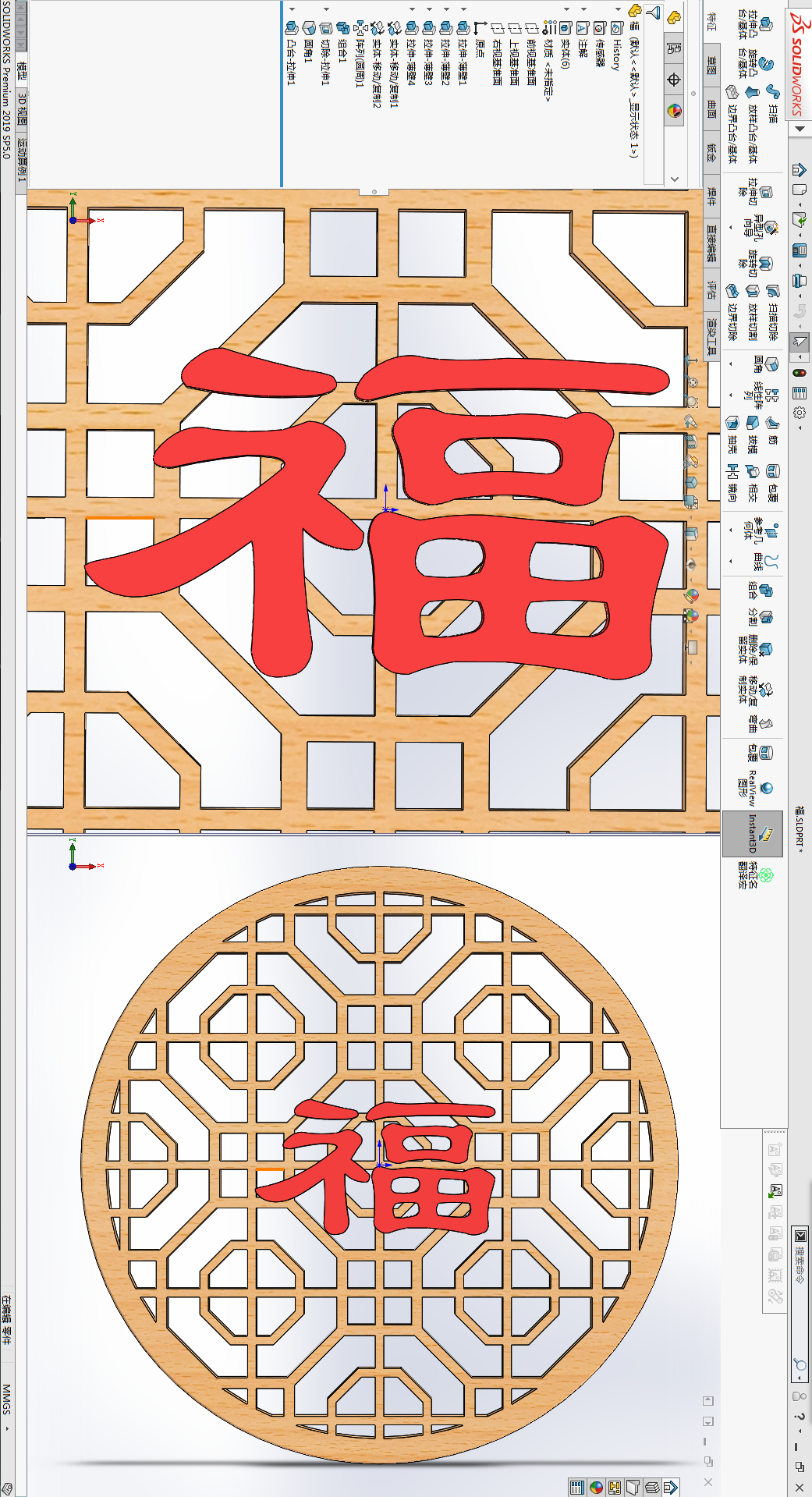
Task: Select the 放样切割 lofted cut tool
Action: pyautogui.click(x=752, y=312)
